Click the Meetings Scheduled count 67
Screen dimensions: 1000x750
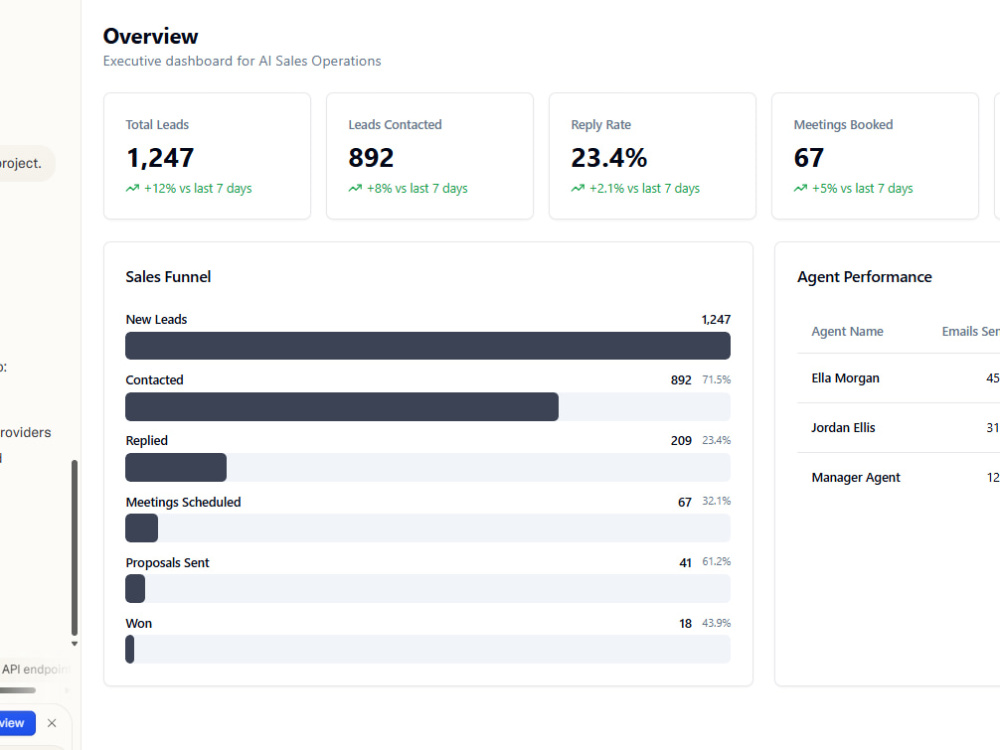pyautogui.click(x=685, y=502)
